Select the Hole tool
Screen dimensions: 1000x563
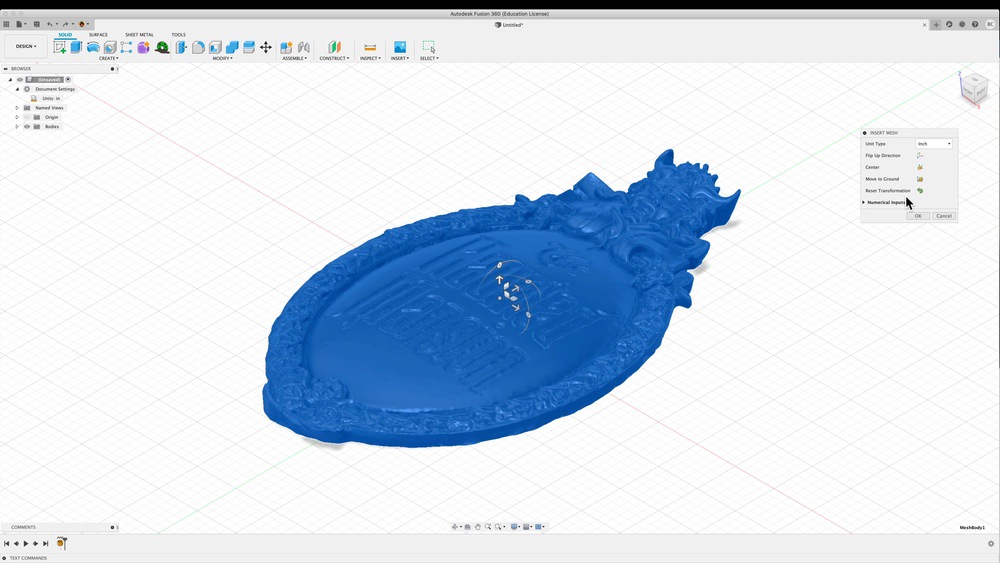110,47
